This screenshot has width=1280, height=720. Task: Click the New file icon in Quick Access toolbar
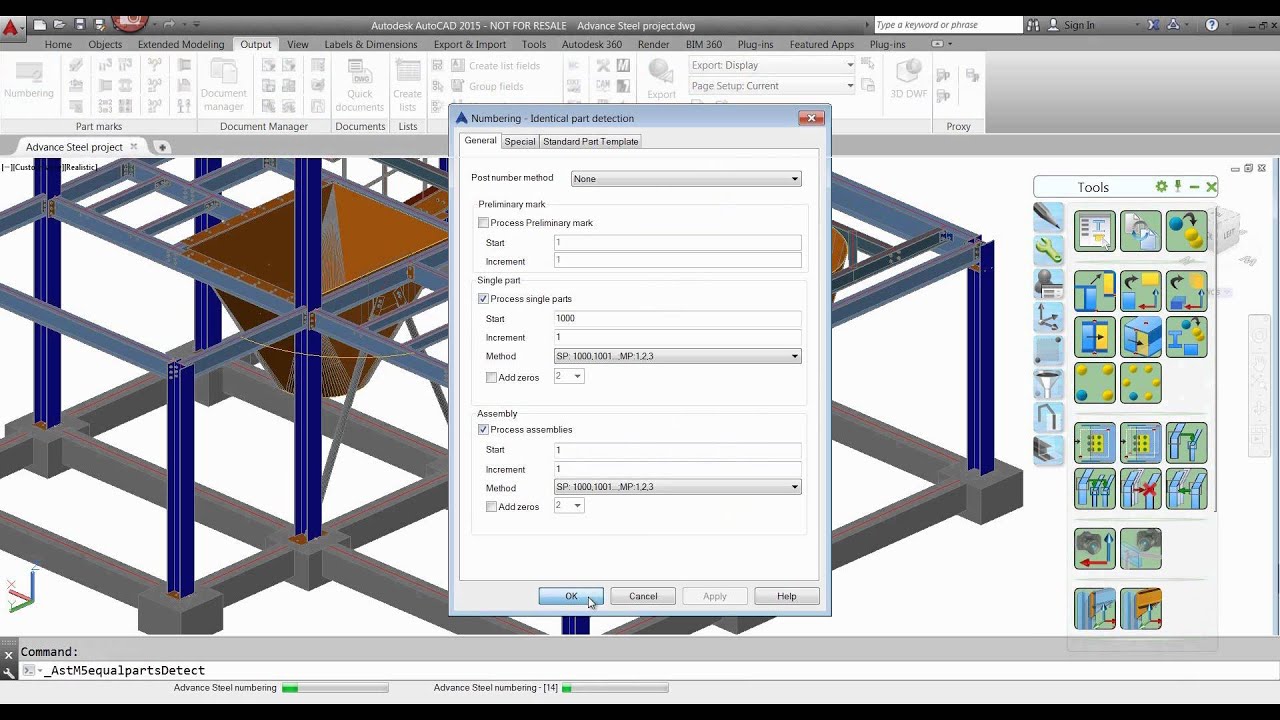40,24
